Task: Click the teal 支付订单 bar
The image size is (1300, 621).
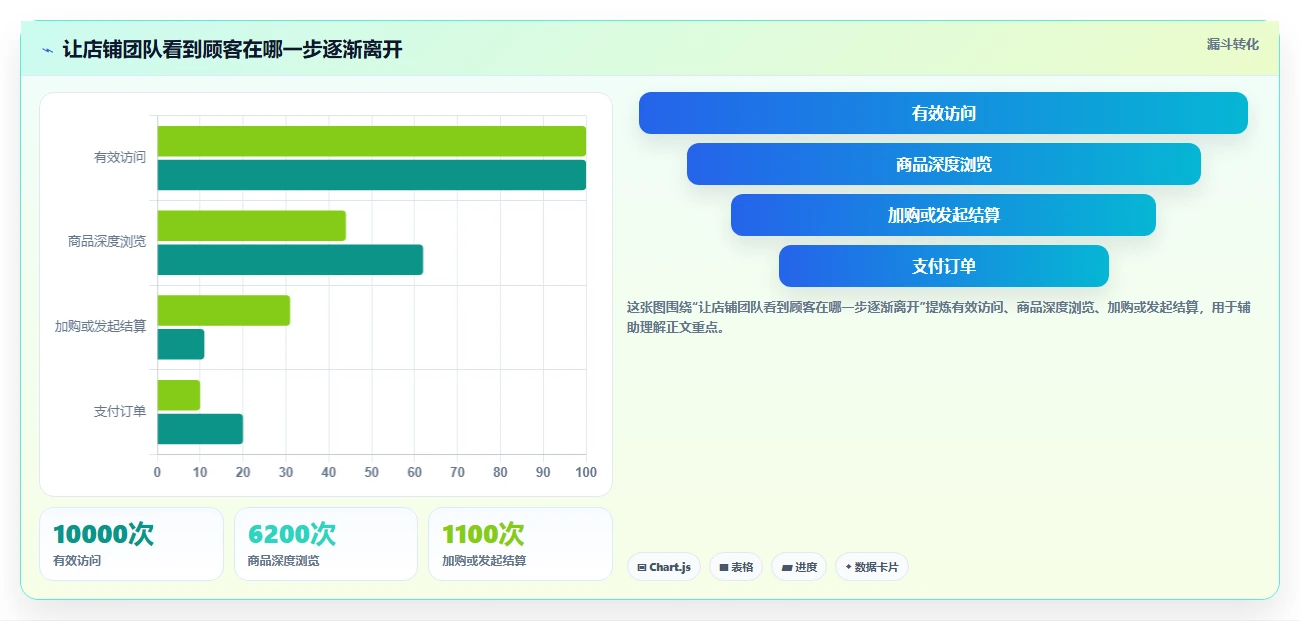Action: [x=200, y=429]
